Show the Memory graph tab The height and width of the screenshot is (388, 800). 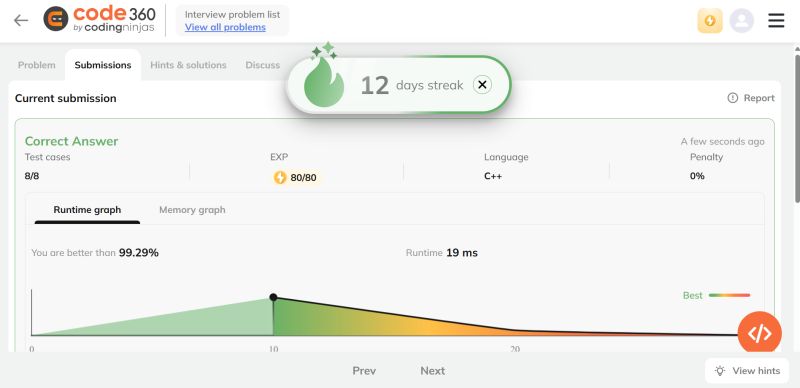pyautogui.click(x=192, y=210)
